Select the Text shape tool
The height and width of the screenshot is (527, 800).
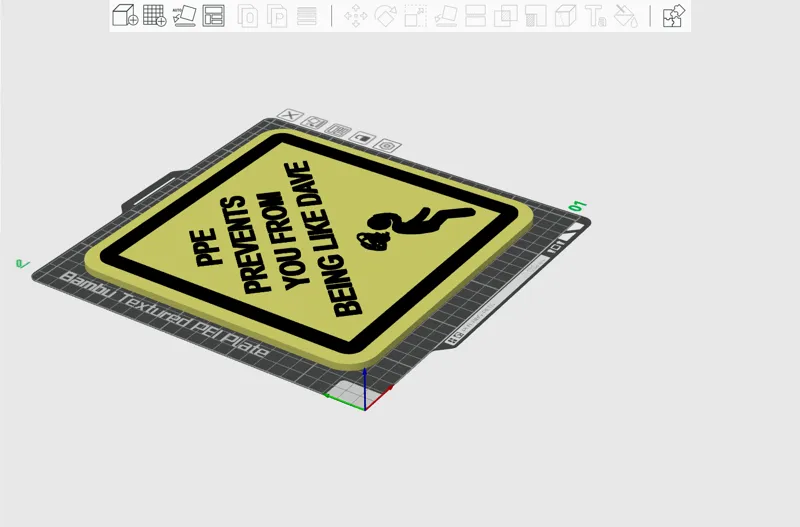point(595,15)
